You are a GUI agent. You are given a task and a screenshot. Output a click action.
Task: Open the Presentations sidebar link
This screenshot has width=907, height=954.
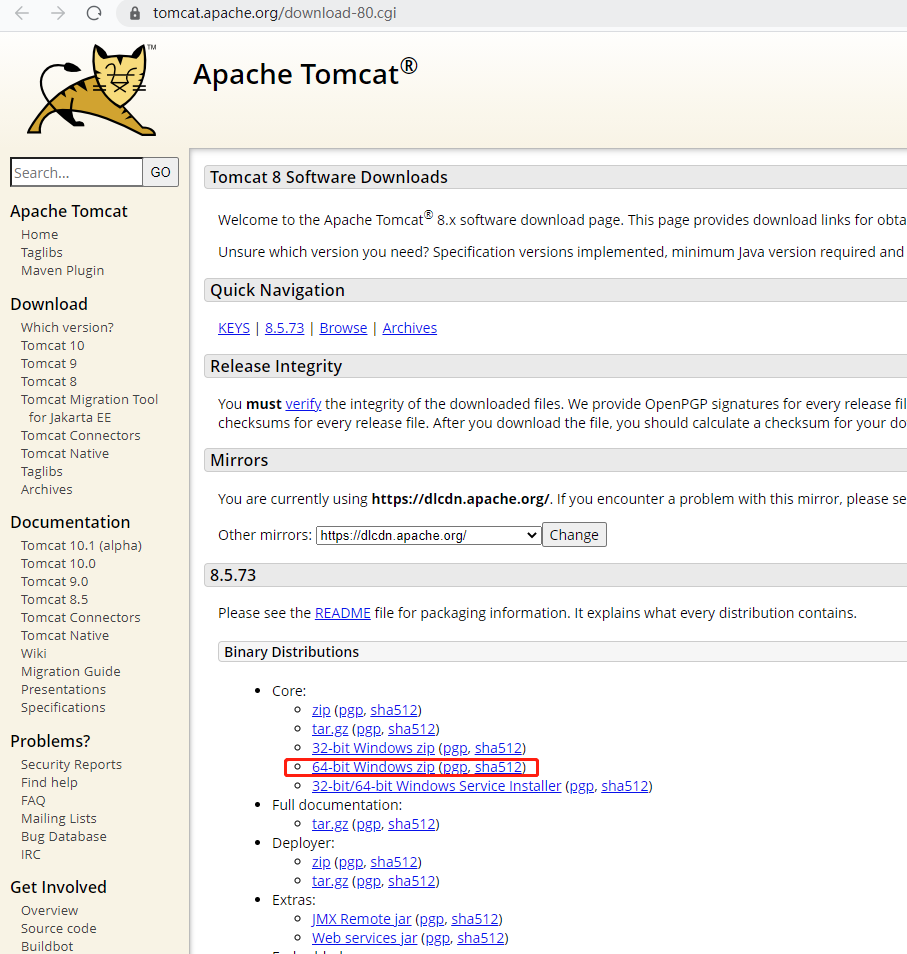[63, 689]
